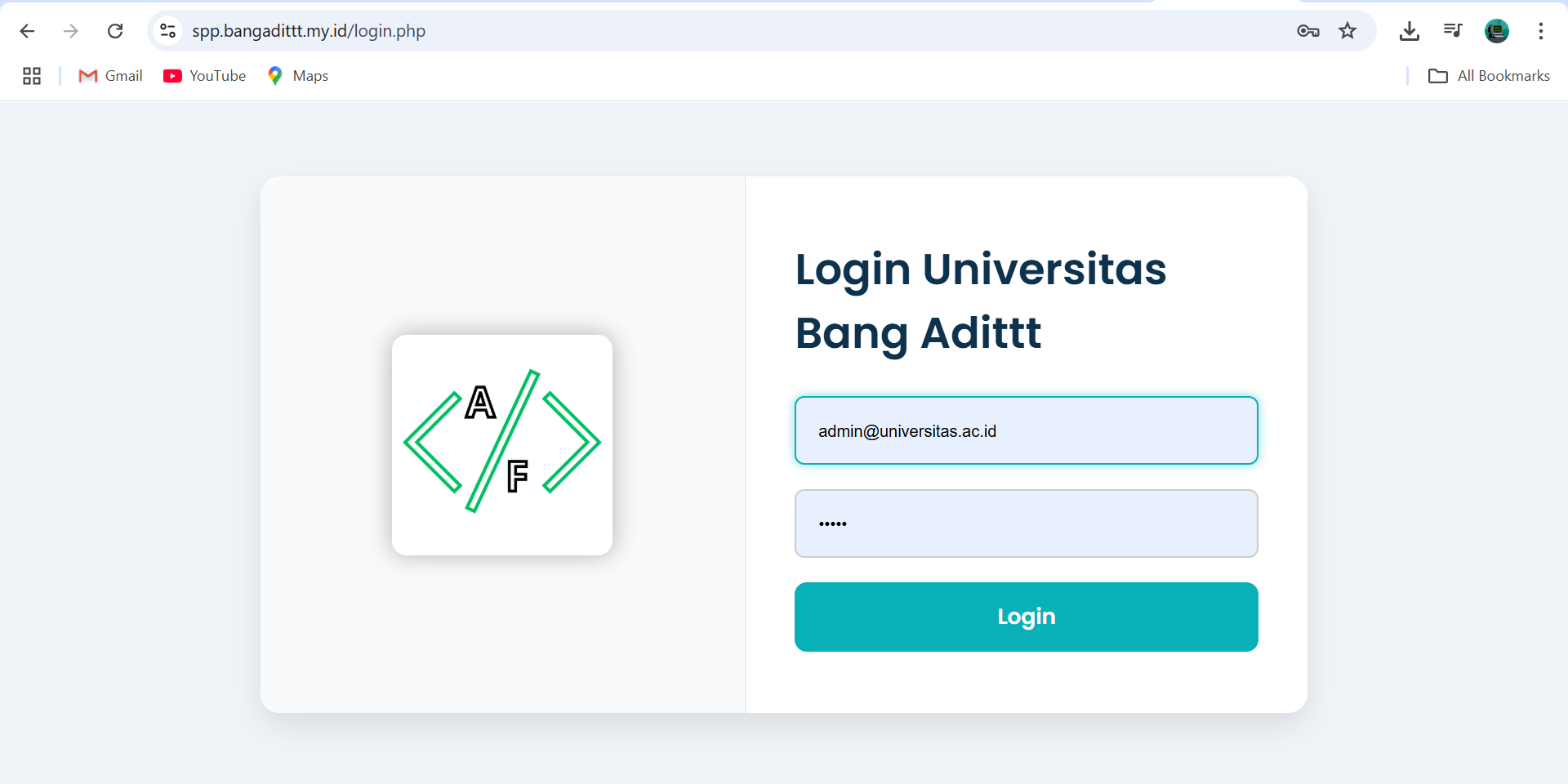The height and width of the screenshot is (784, 1568).
Task: Click the browser forward arrow
Action: tap(71, 31)
